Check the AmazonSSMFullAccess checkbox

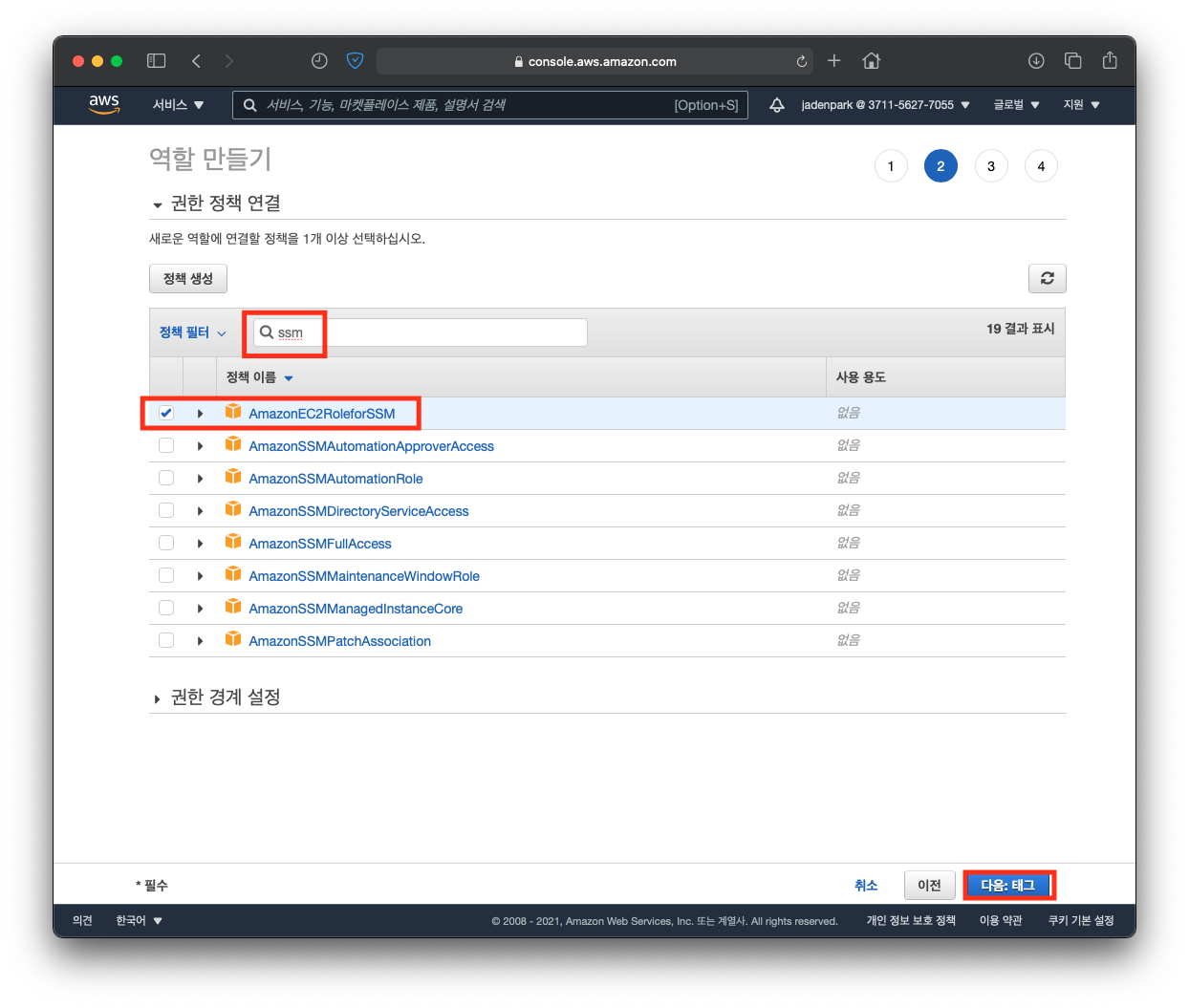click(x=166, y=543)
